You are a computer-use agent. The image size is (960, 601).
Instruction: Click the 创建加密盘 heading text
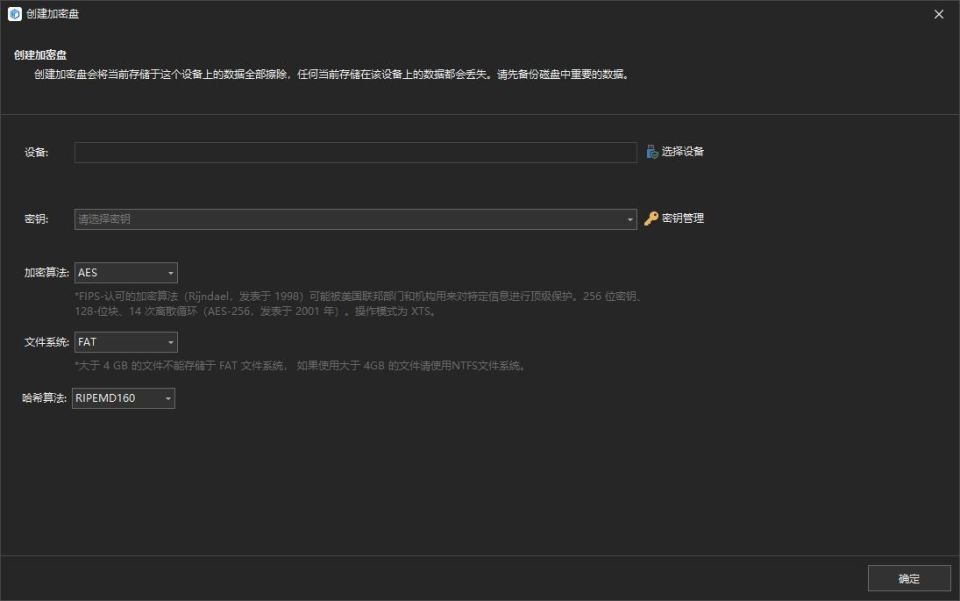click(x=40, y=55)
